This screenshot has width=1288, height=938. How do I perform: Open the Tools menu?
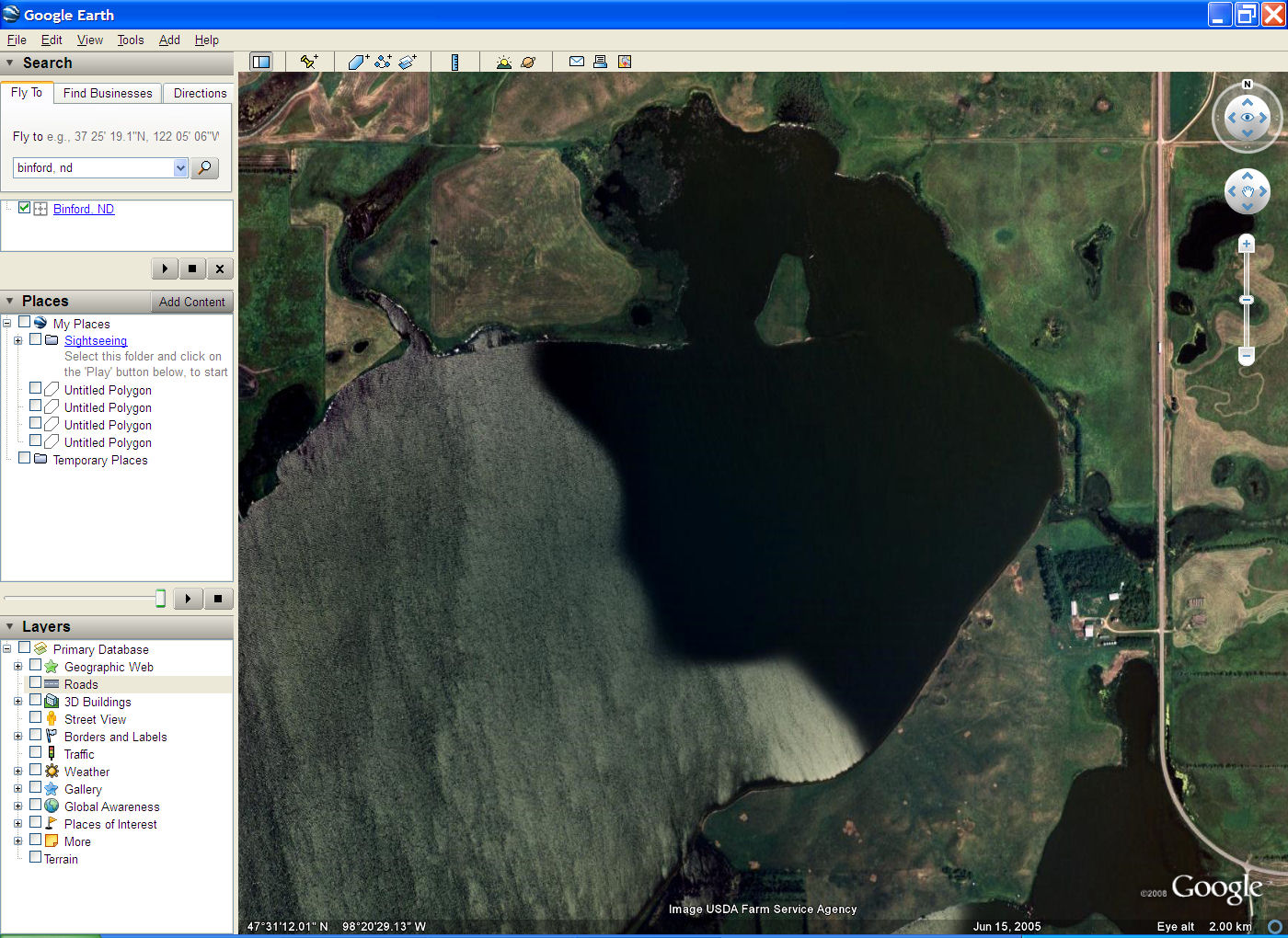pyautogui.click(x=131, y=40)
